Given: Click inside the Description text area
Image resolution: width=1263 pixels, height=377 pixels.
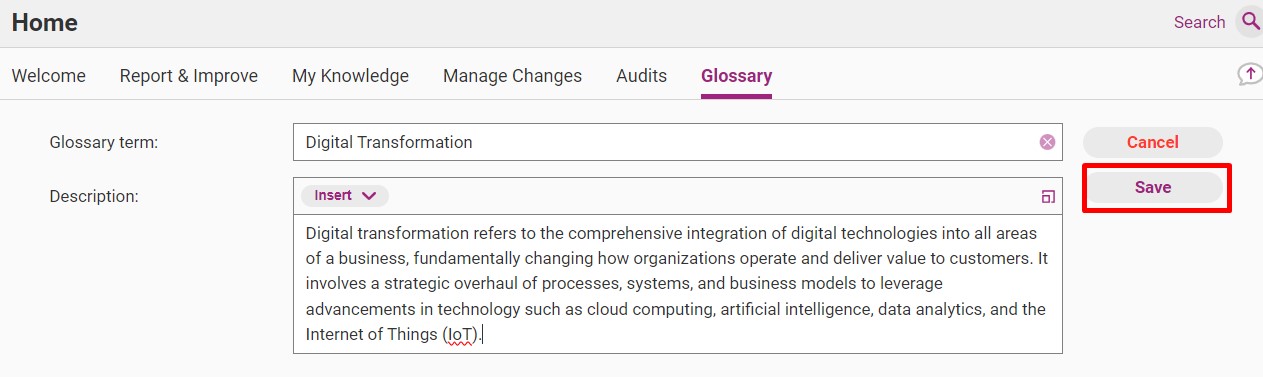Looking at the screenshot, I should [x=677, y=284].
